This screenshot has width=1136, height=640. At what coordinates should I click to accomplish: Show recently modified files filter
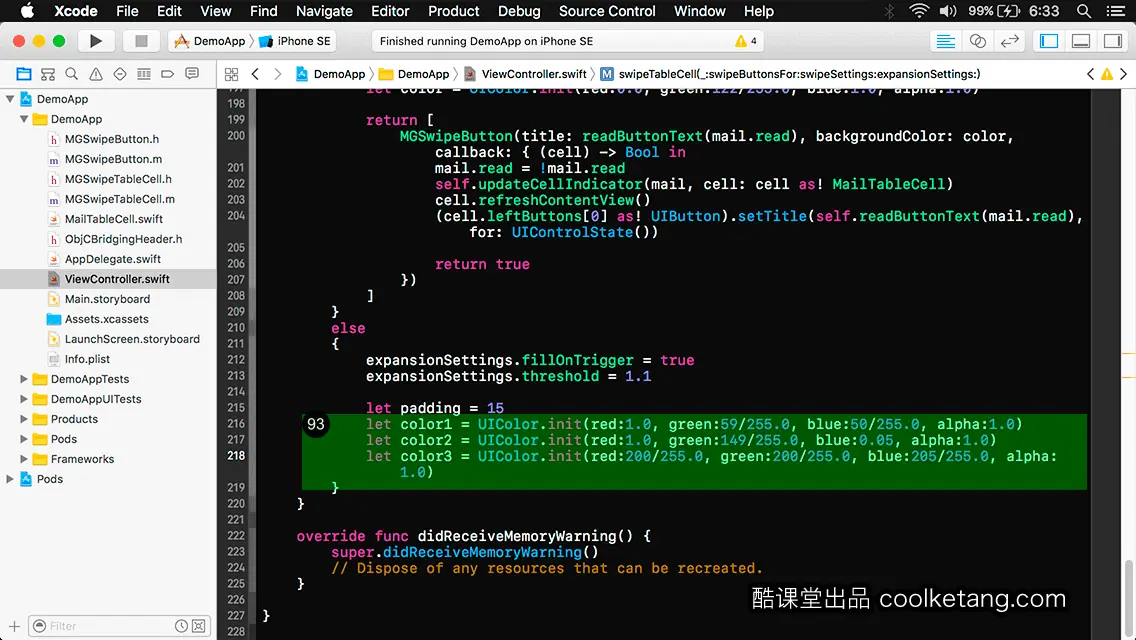(x=181, y=626)
